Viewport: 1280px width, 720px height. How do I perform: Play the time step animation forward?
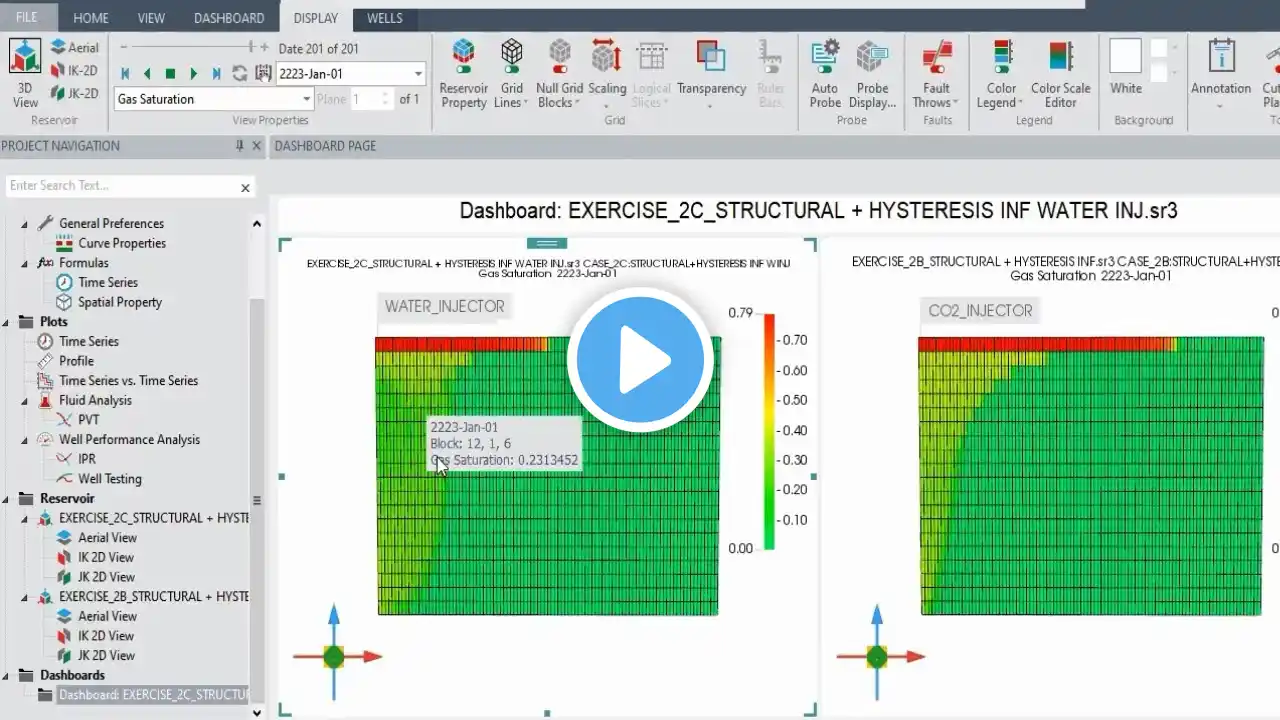(x=193, y=73)
